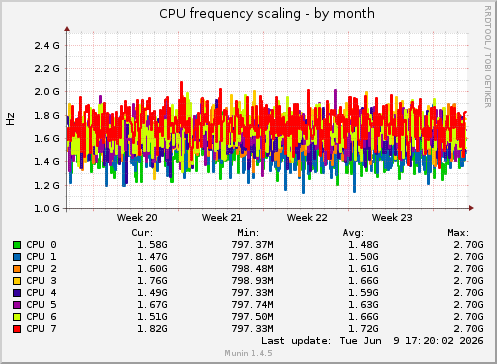The image size is (497, 364).
Task: Select the 'CPU 0' legend label
Action: point(41,245)
